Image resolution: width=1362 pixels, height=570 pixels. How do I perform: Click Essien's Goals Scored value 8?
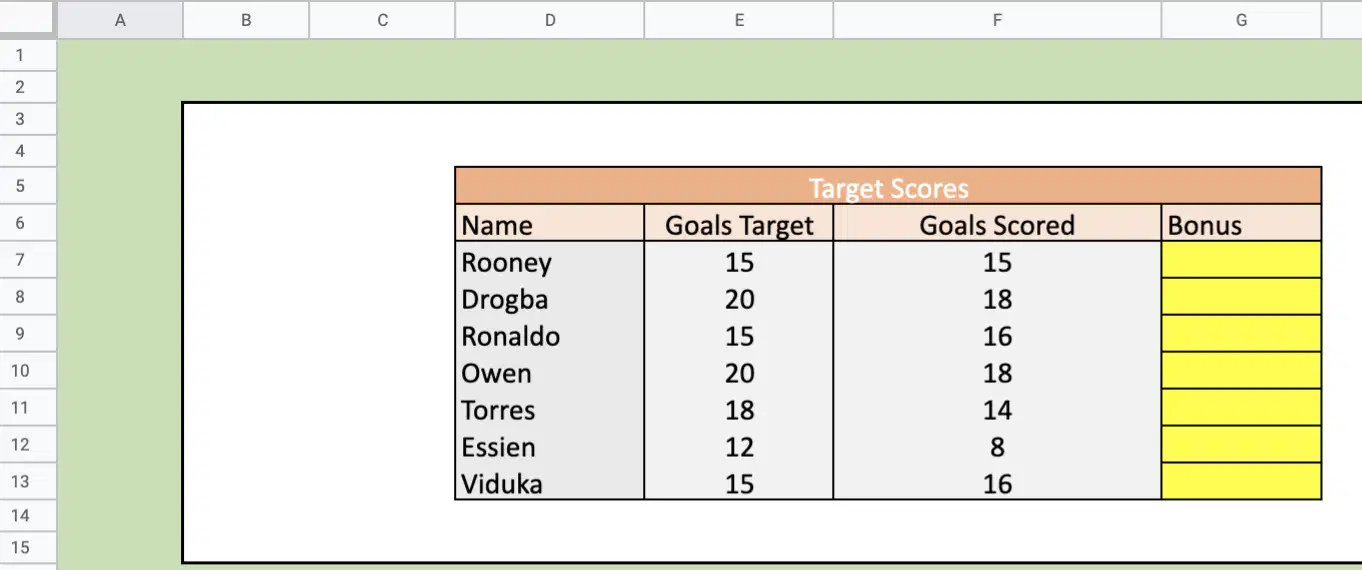pos(997,446)
